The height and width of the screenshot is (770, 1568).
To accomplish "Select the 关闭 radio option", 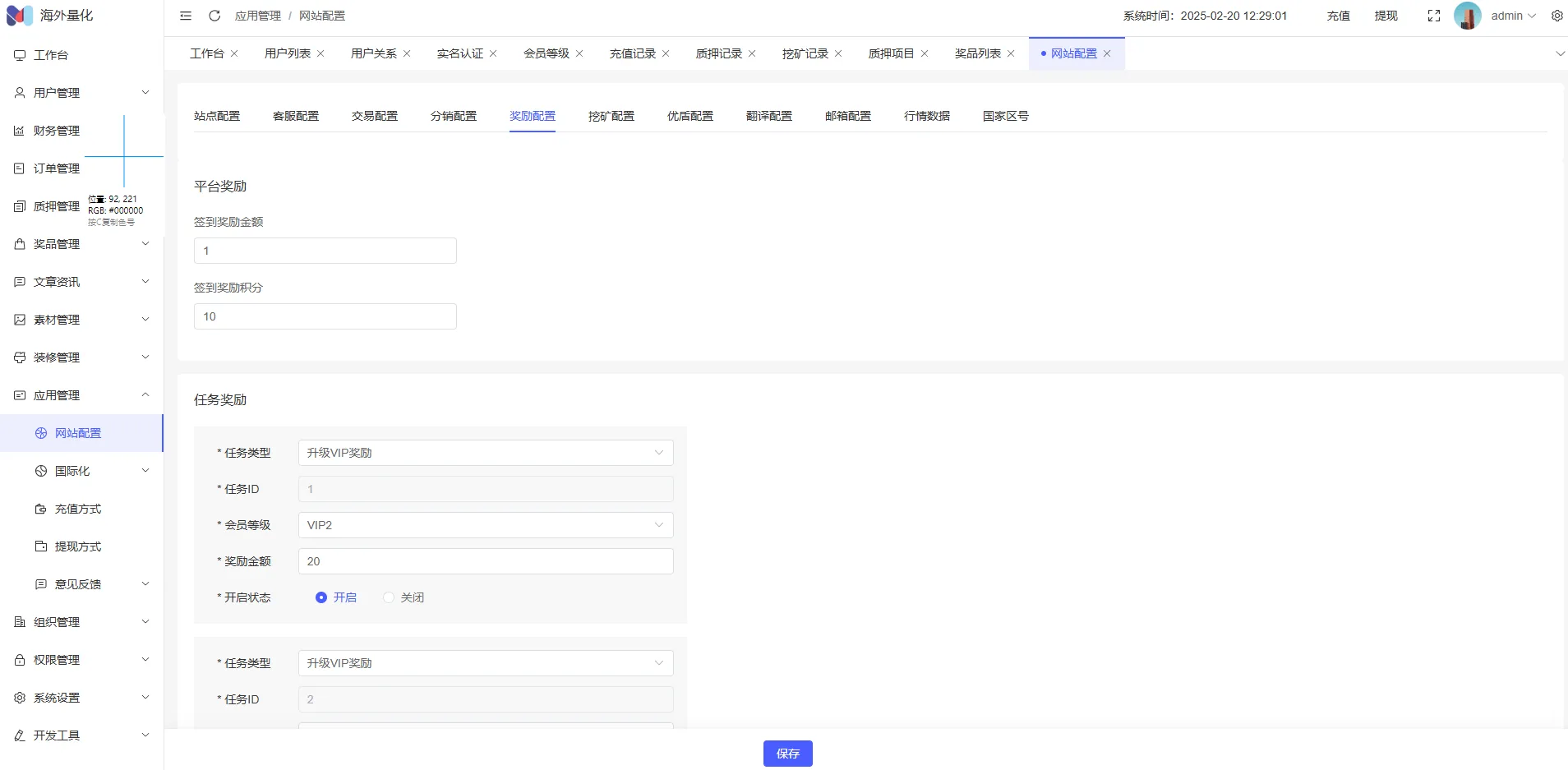I will (x=389, y=597).
